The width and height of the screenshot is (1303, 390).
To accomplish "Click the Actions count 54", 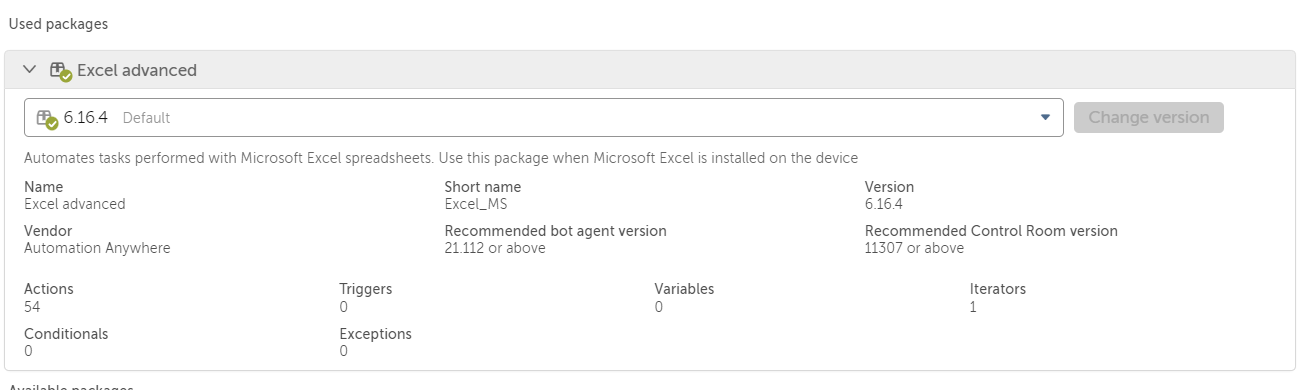I will [32, 307].
